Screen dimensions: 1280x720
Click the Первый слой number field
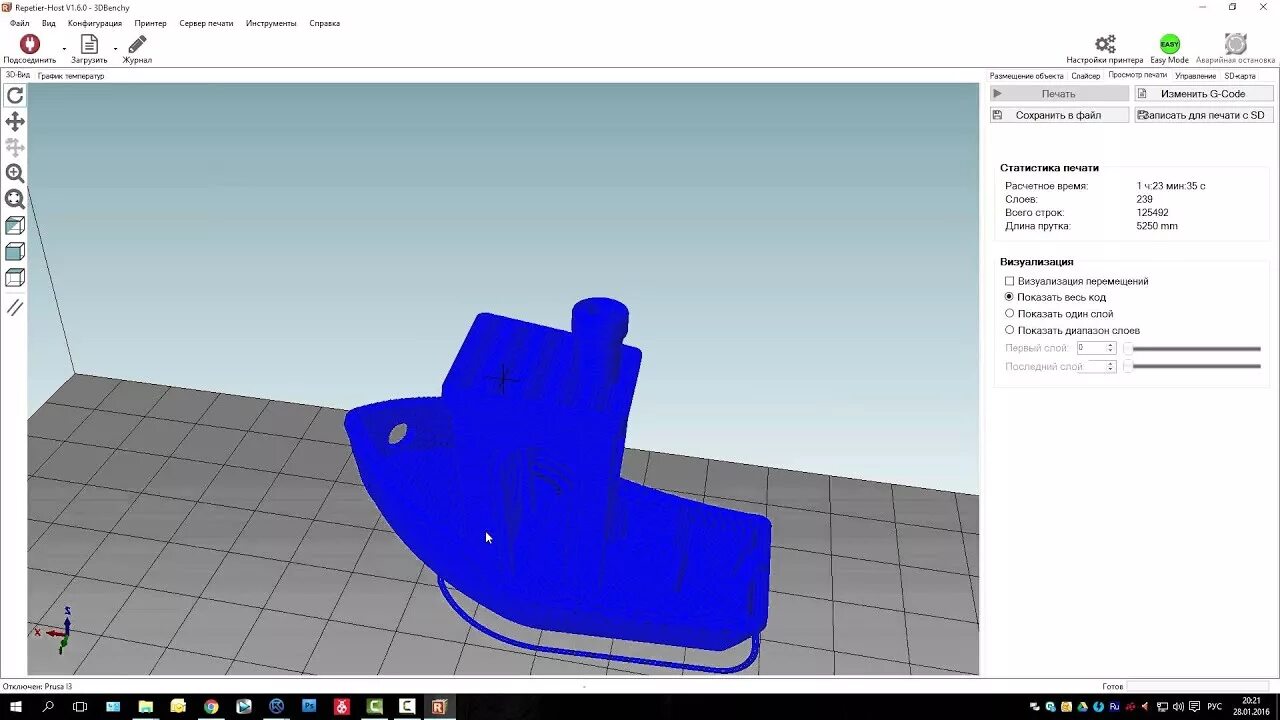1090,348
